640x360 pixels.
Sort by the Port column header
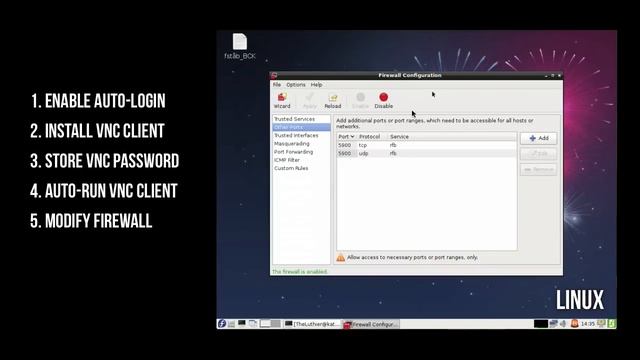point(347,136)
